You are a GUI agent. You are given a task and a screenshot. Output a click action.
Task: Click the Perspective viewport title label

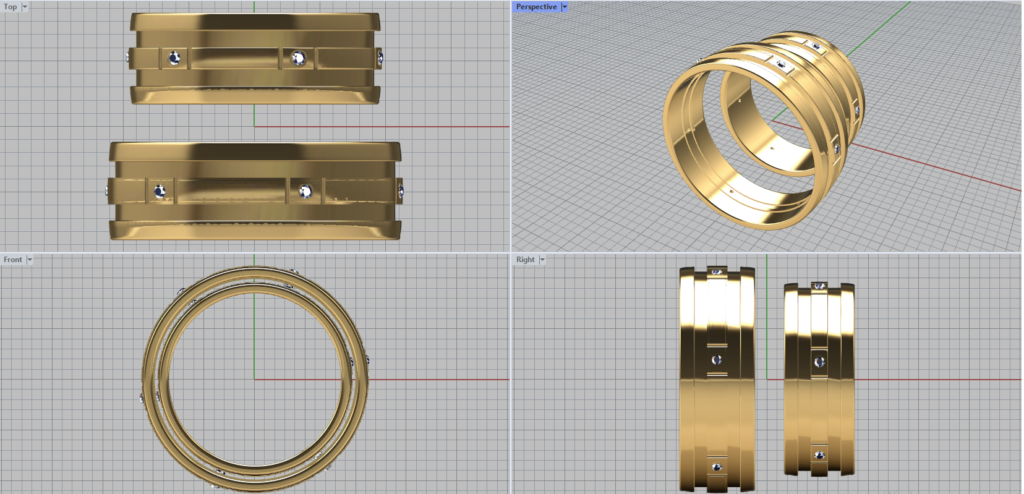point(537,7)
